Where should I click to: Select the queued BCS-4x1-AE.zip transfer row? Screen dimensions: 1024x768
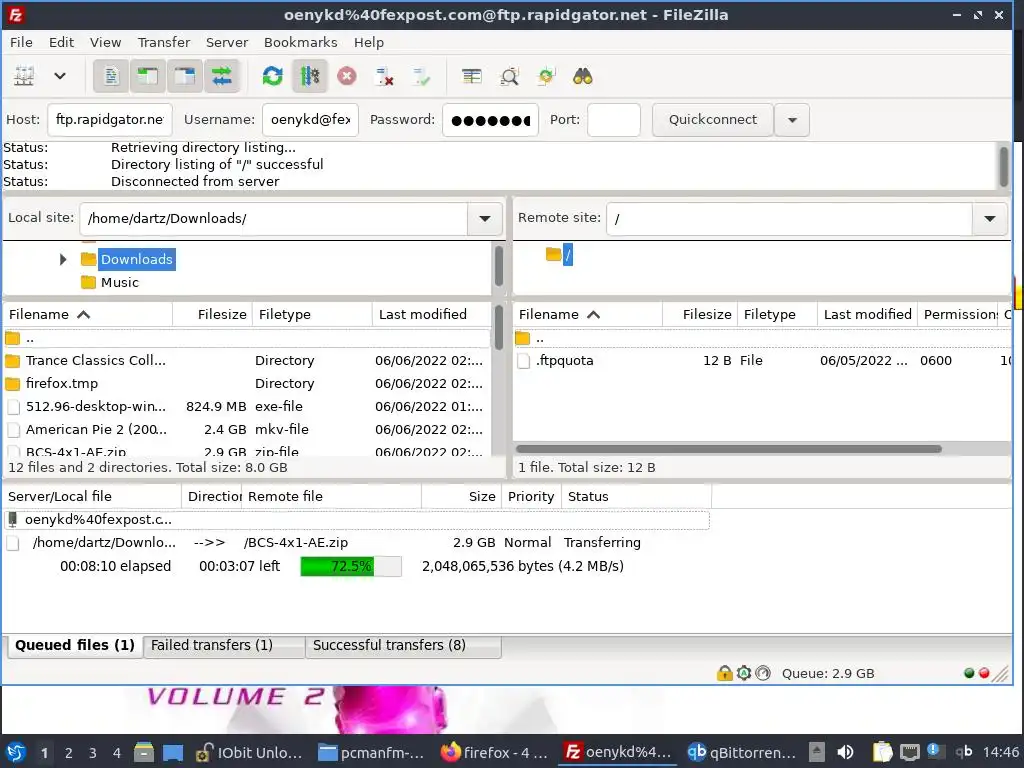pyautogui.click(x=357, y=542)
